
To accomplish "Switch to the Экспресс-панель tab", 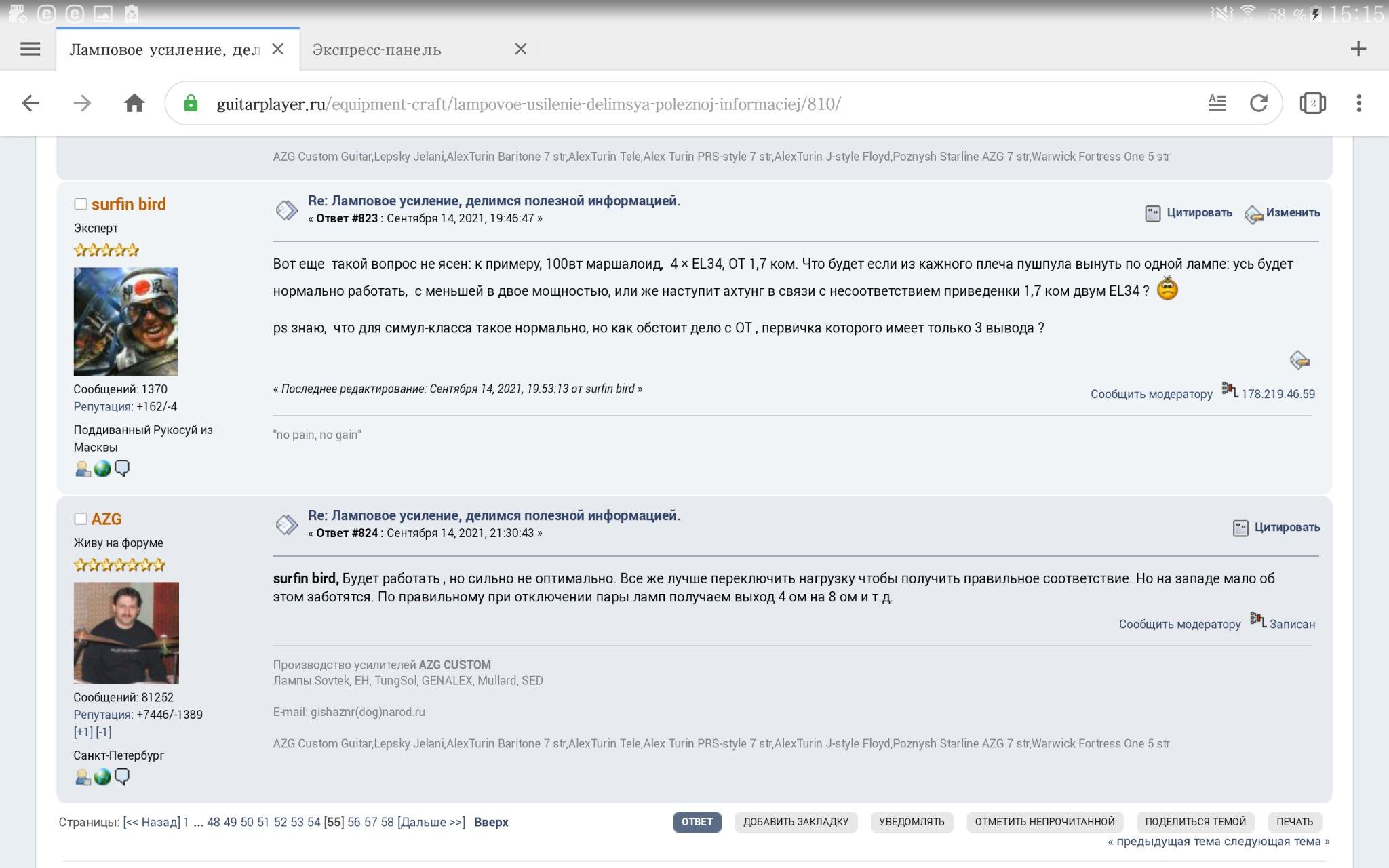I will pyautogui.click(x=377, y=50).
